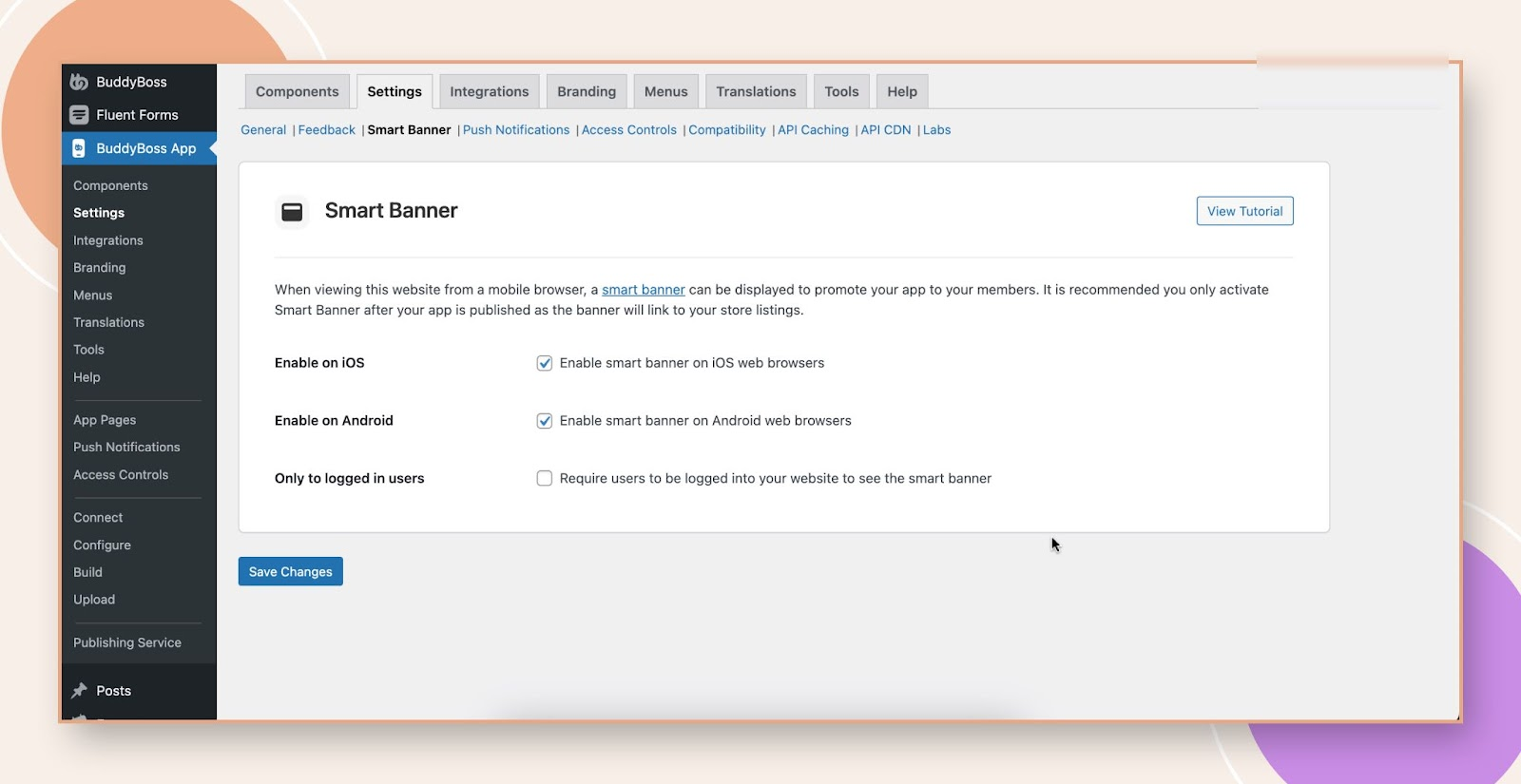Screen dimensions: 1521x784
Task: Open the Compatibility sub-link
Action: coord(727,130)
